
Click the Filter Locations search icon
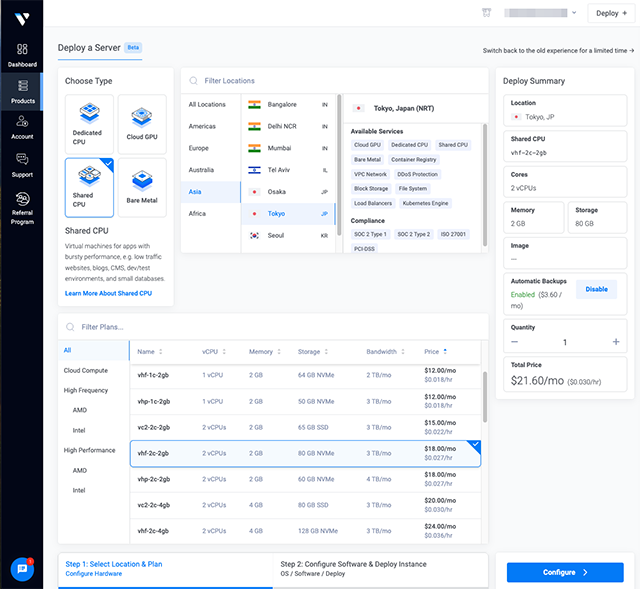193,81
